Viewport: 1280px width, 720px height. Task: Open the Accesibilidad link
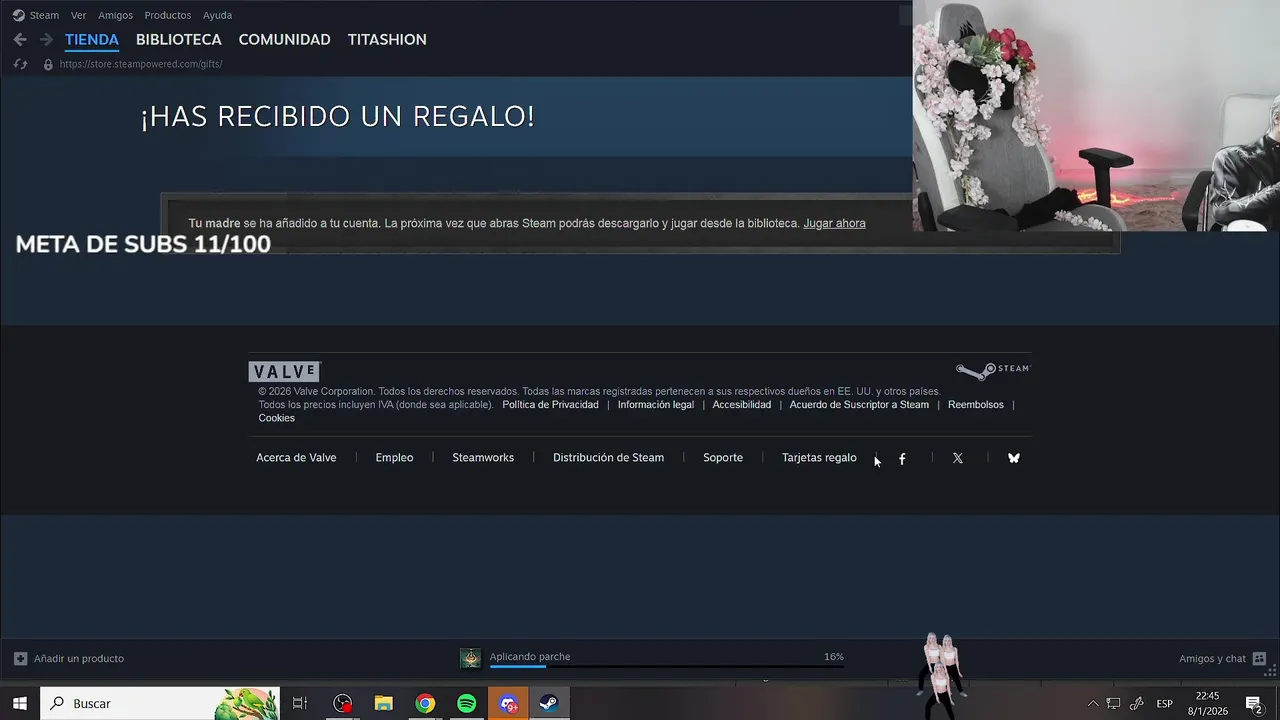coord(742,405)
